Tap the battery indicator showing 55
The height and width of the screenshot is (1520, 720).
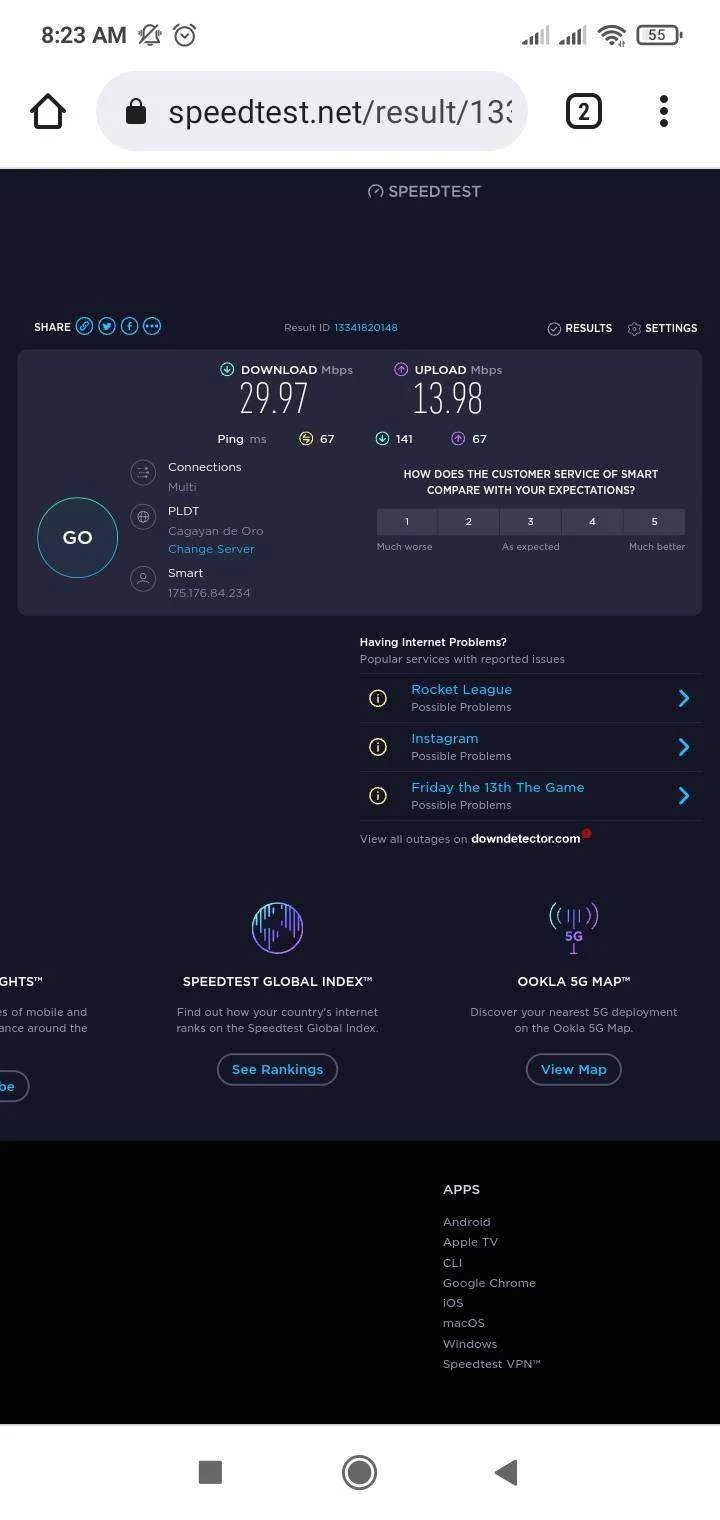click(x=659, y=35)
